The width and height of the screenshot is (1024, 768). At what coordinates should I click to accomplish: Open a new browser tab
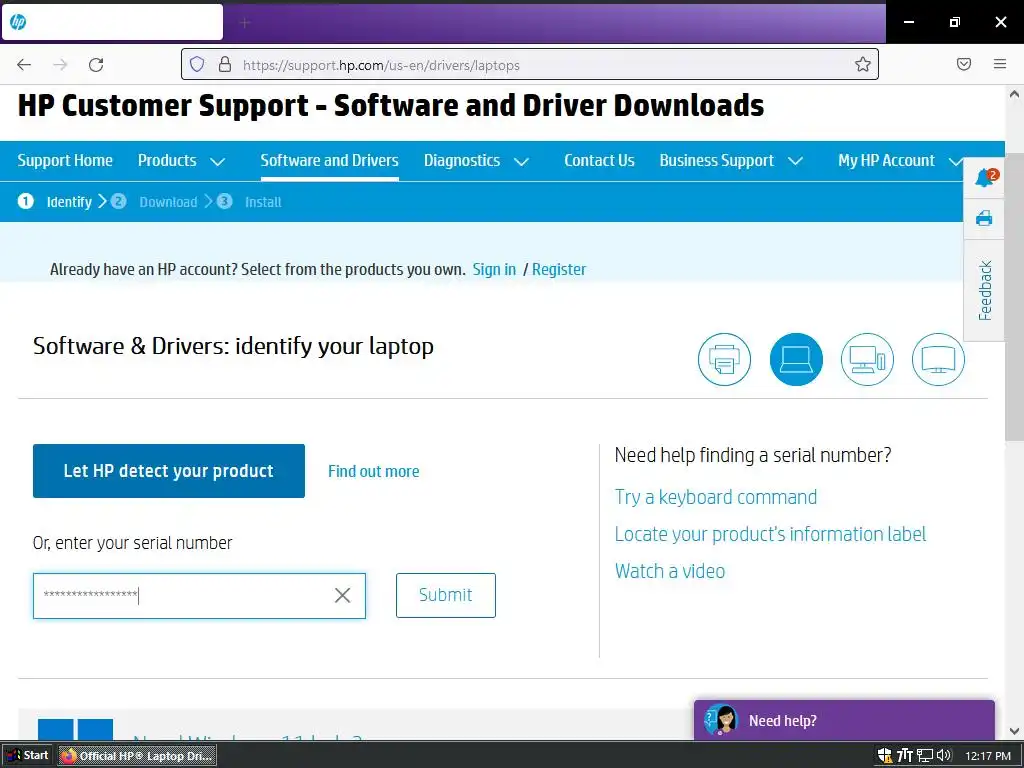pyautogui.click(x=245, y=23)
